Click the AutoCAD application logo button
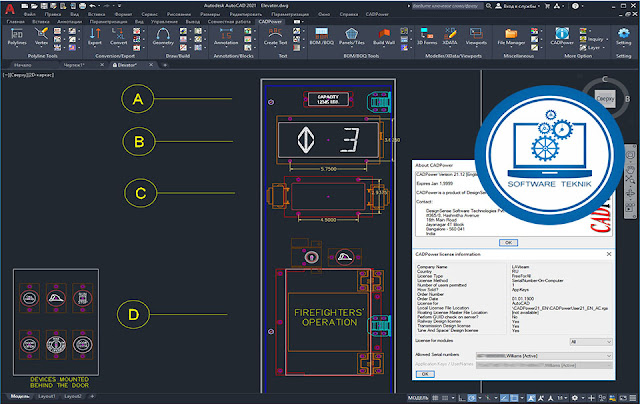Screen dimensions: 640x404 [9, 9]
